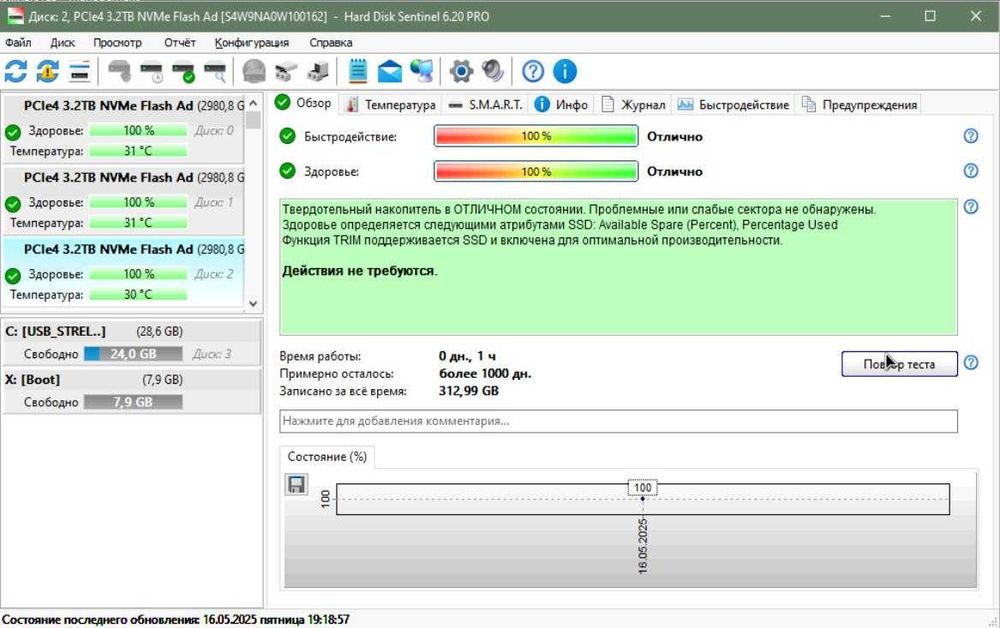Click the Повтор теста button
Image resolution: width=1000 pixels, height=628 pixels.
click(x=899, y=364)
